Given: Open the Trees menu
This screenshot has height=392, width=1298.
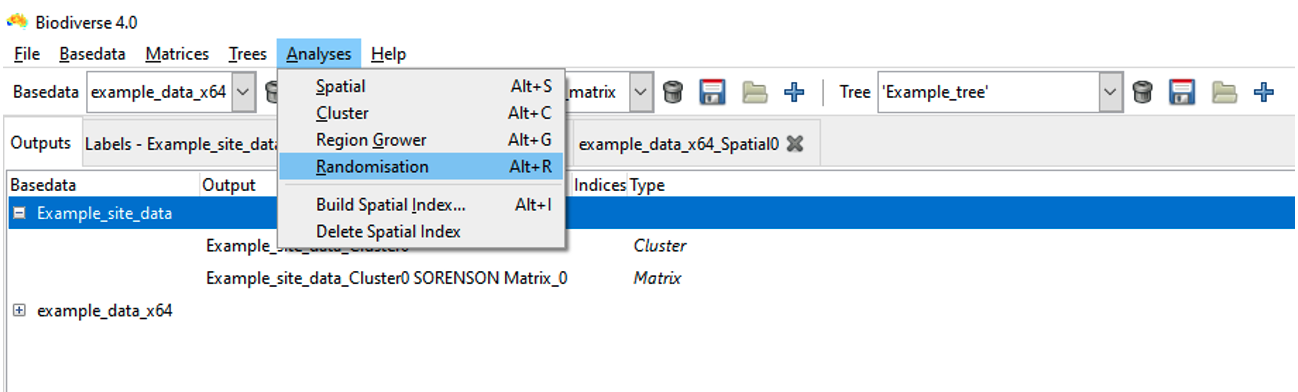Looking at the screenshot, I should click(x=247, y=54).
